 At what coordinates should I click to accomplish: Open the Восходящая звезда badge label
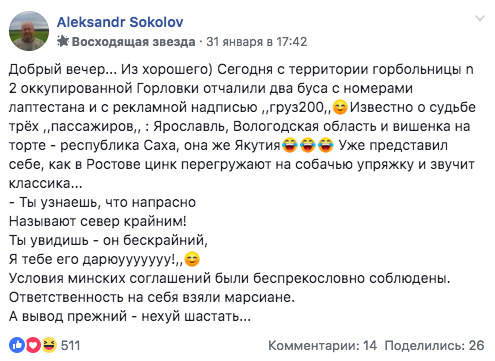pos(133,42)
